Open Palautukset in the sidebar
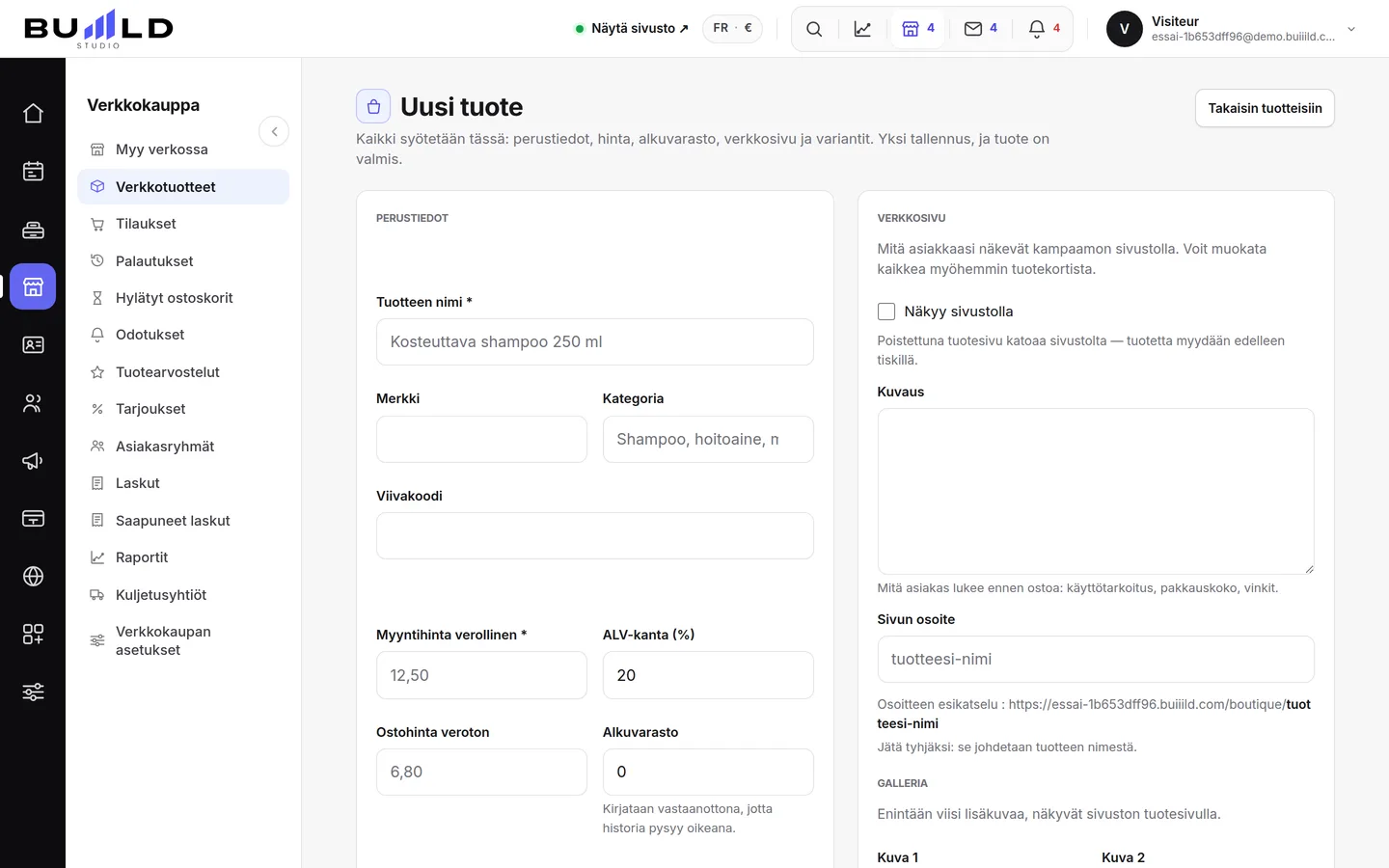1389x868 pixels. point(183,261)
